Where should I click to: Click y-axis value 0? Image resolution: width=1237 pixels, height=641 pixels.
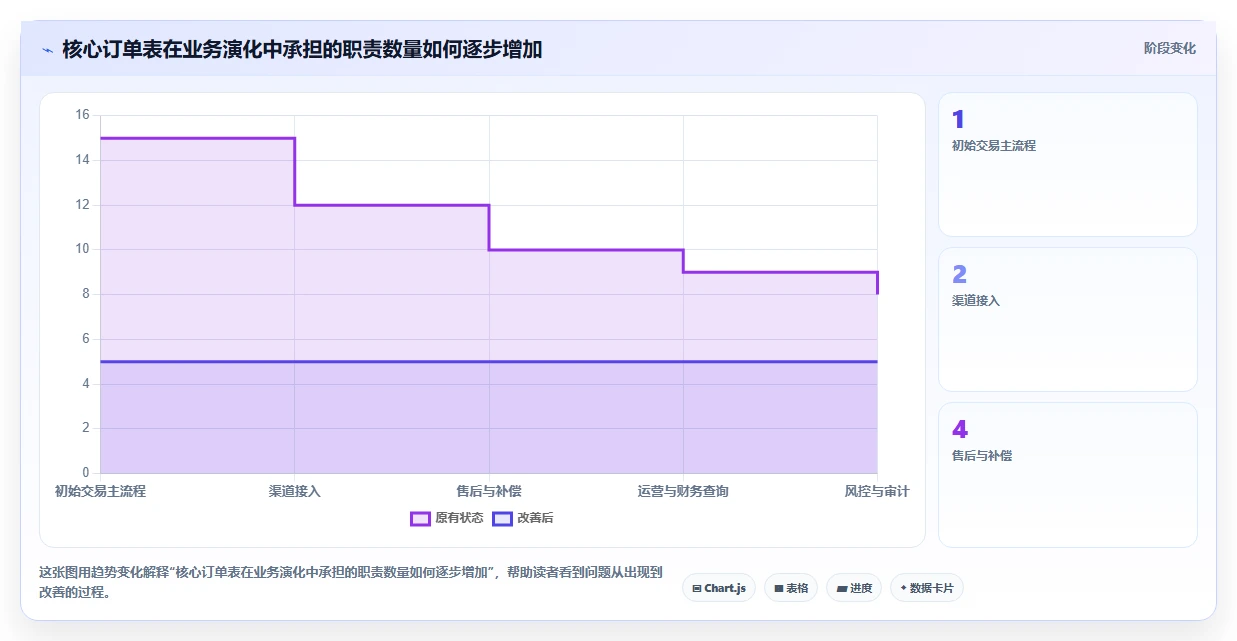(x=85, y=473)
